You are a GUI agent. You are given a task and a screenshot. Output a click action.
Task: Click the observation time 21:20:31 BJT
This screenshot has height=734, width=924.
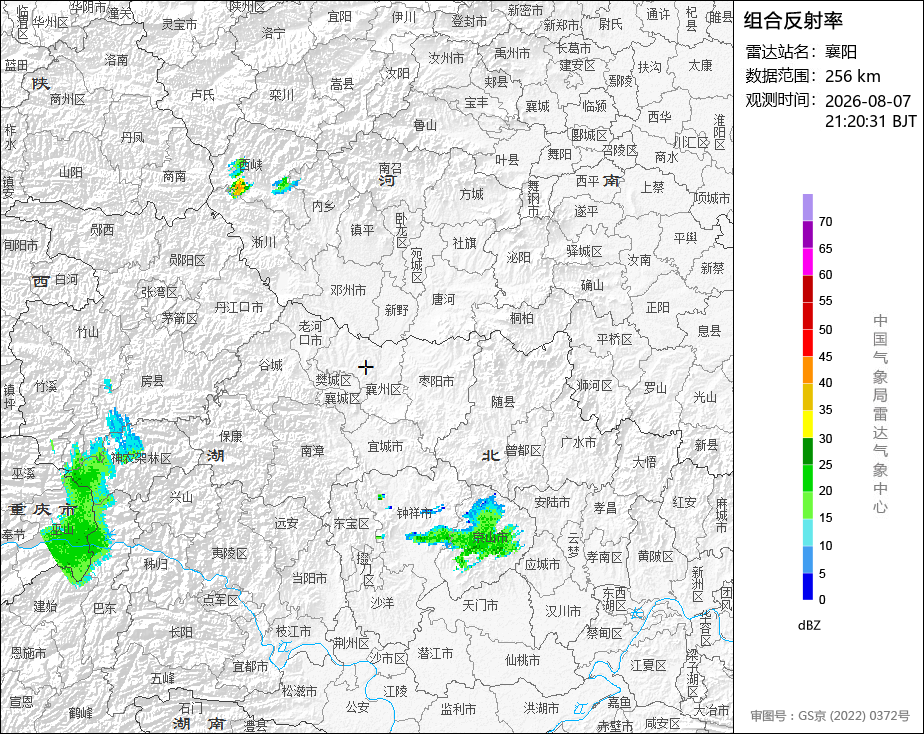pos(870,121)
